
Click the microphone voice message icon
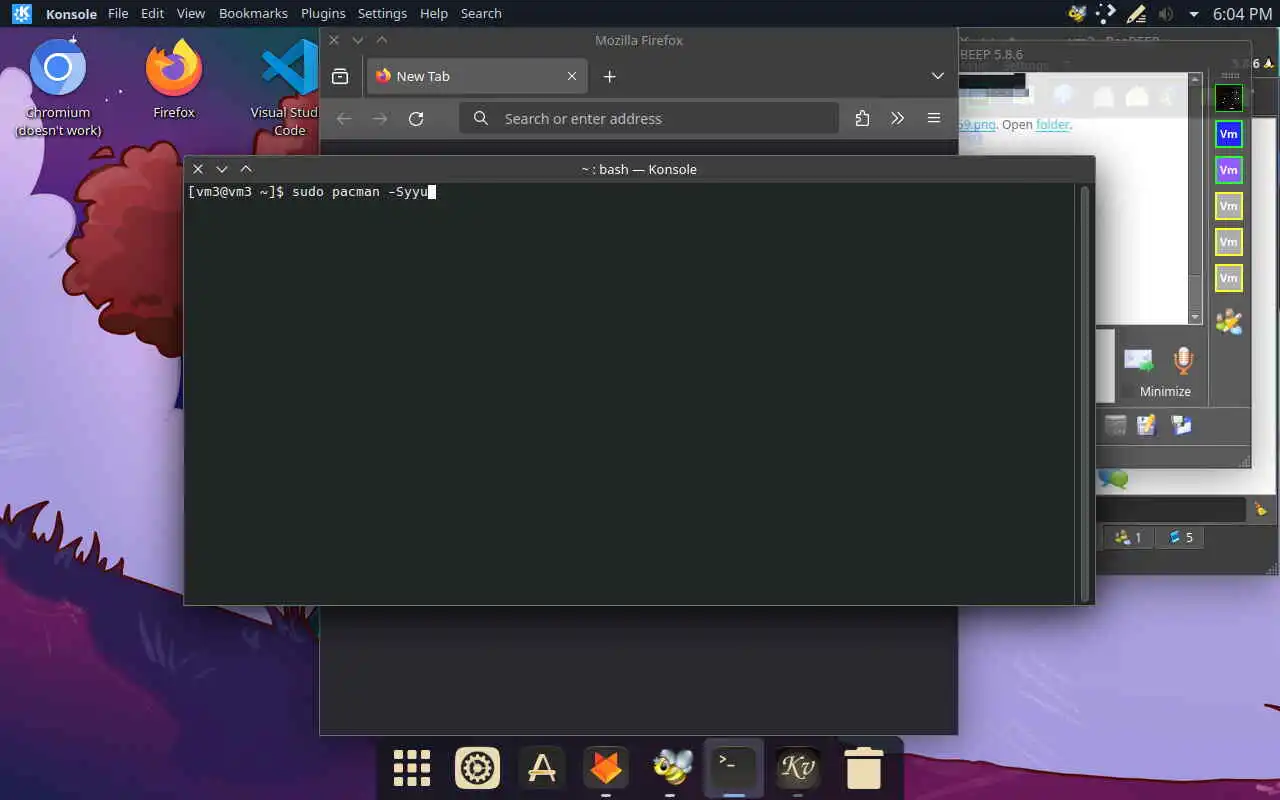[x=1183, y=360]
